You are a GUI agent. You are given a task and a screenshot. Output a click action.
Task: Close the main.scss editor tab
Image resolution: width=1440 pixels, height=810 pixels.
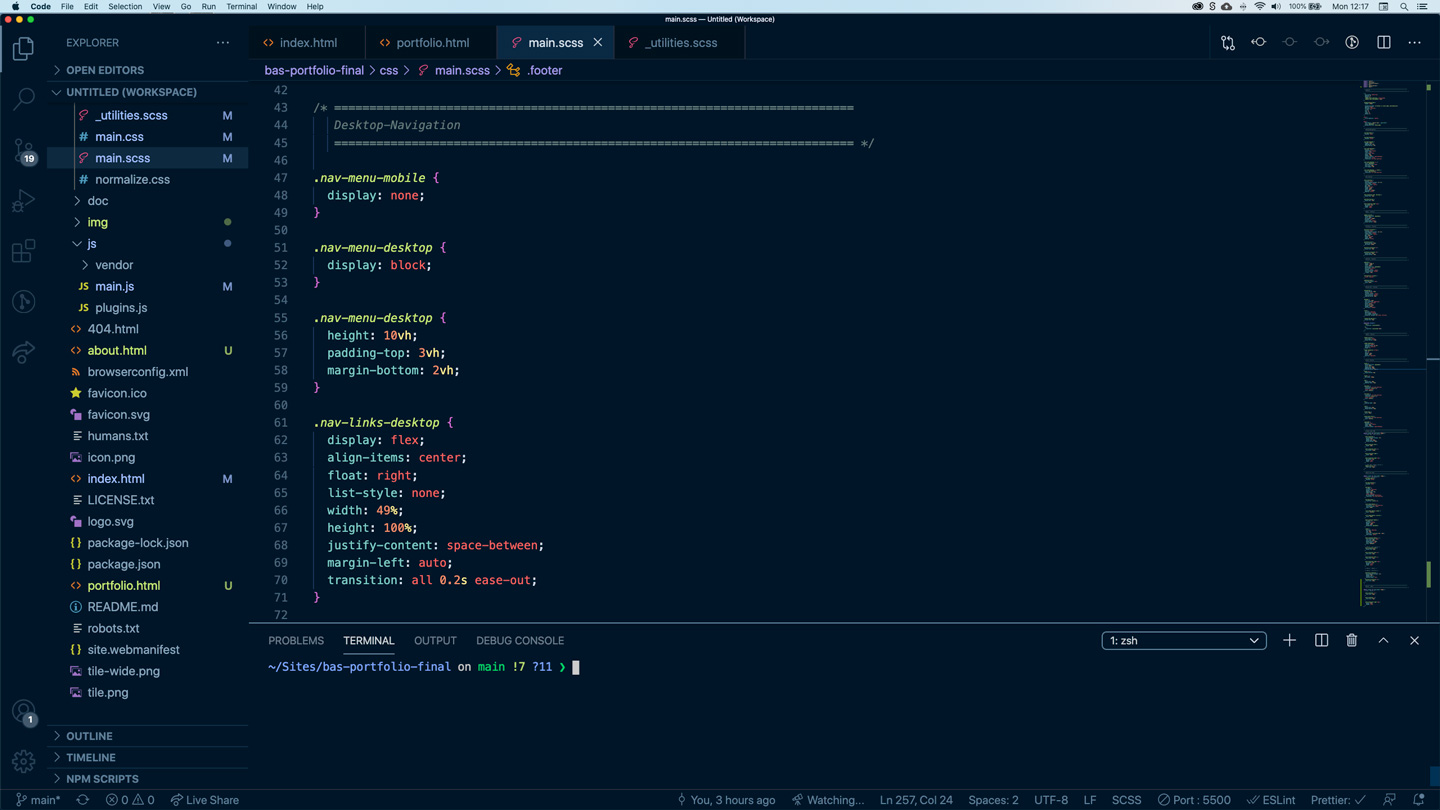pos(598,43)
